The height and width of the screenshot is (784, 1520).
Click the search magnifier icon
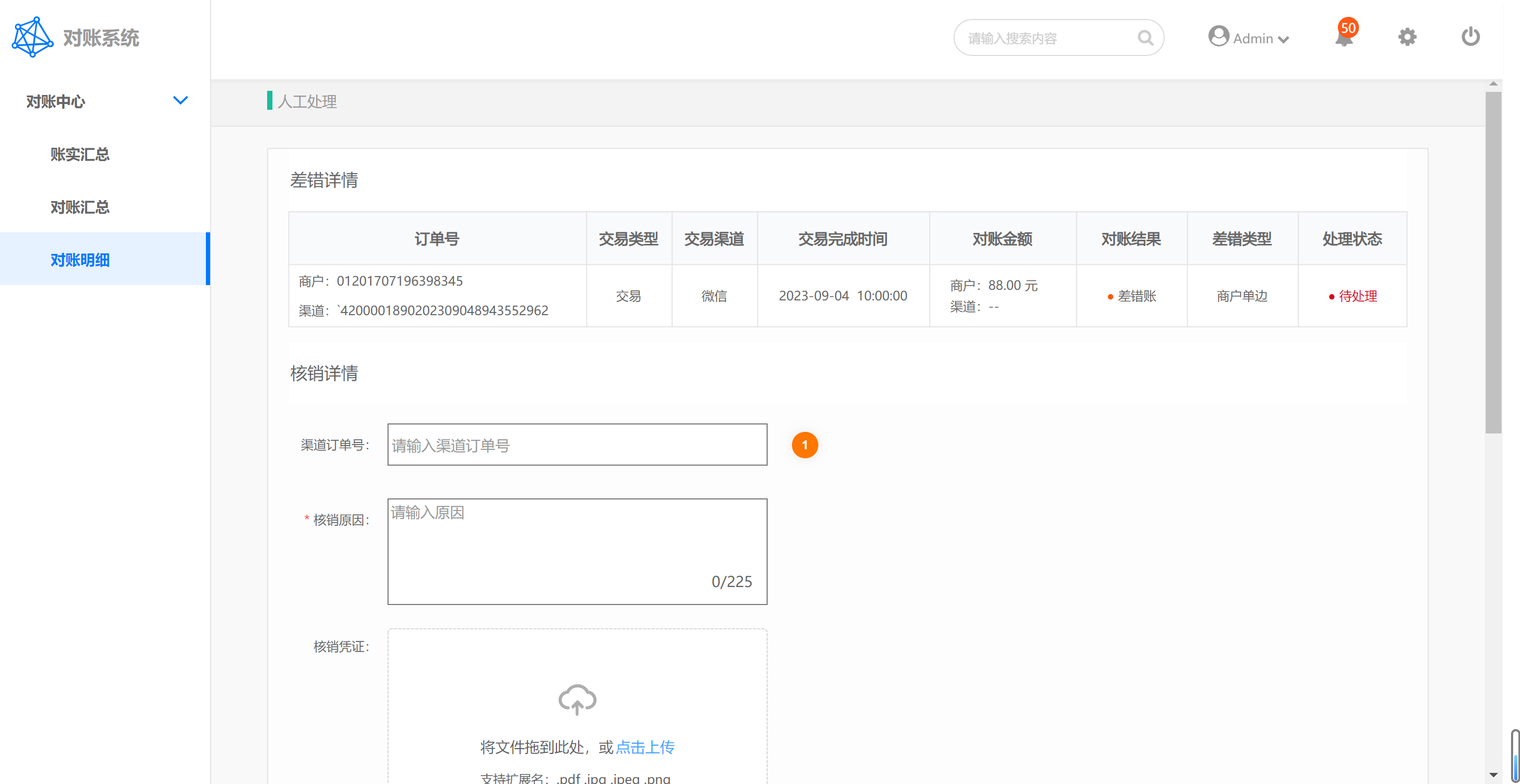[x=1145, y=39]
